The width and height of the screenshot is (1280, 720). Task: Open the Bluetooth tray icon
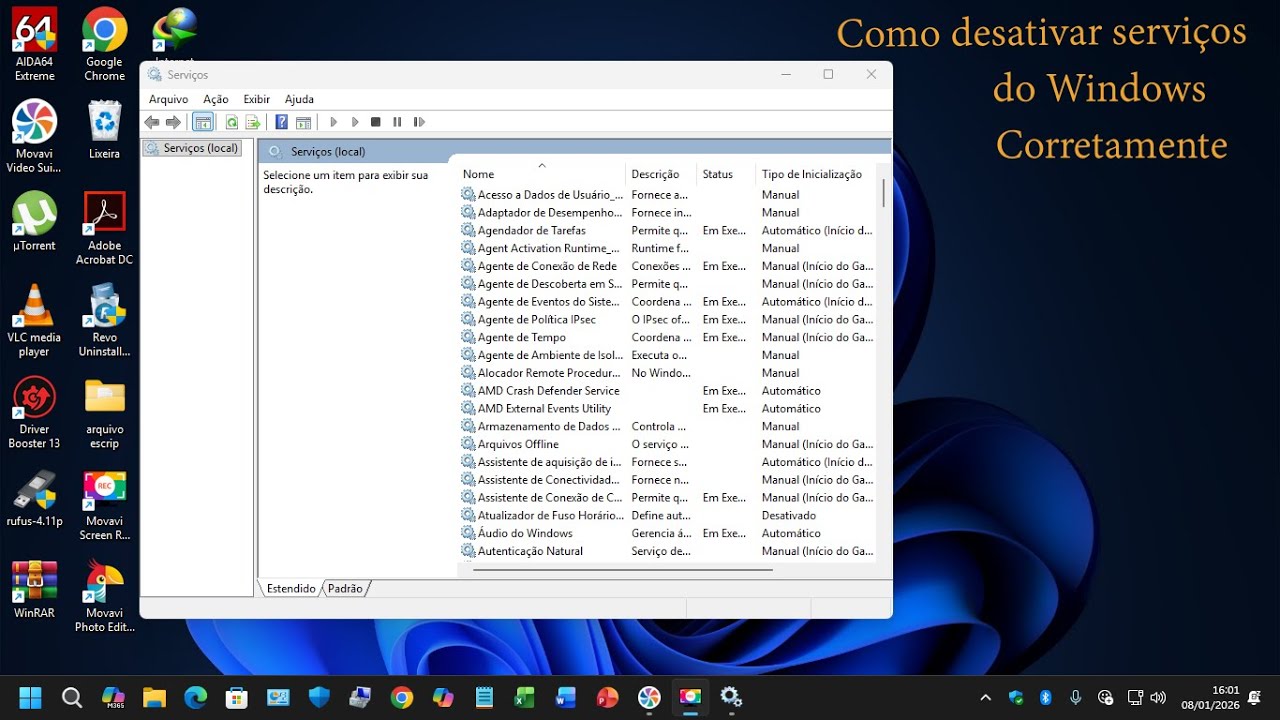[x=1046, y=697]
